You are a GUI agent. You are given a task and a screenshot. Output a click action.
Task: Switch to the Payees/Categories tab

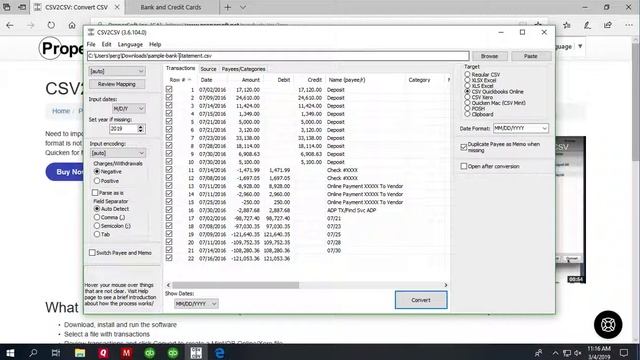[x=243, y=69]
